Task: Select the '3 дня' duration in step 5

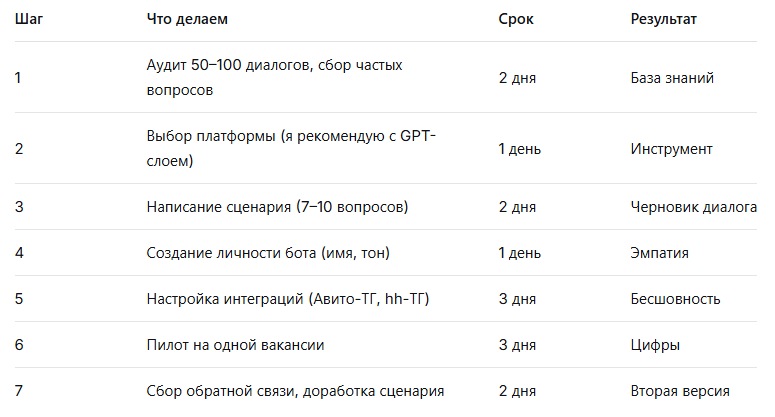Action: [517, 299]
